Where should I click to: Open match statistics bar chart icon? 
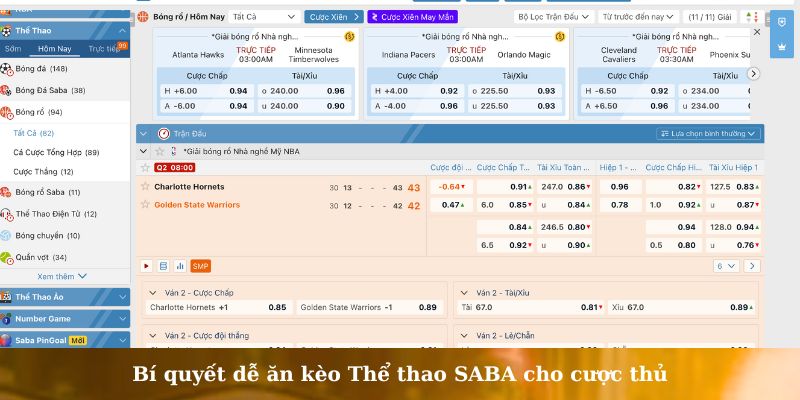180,266
